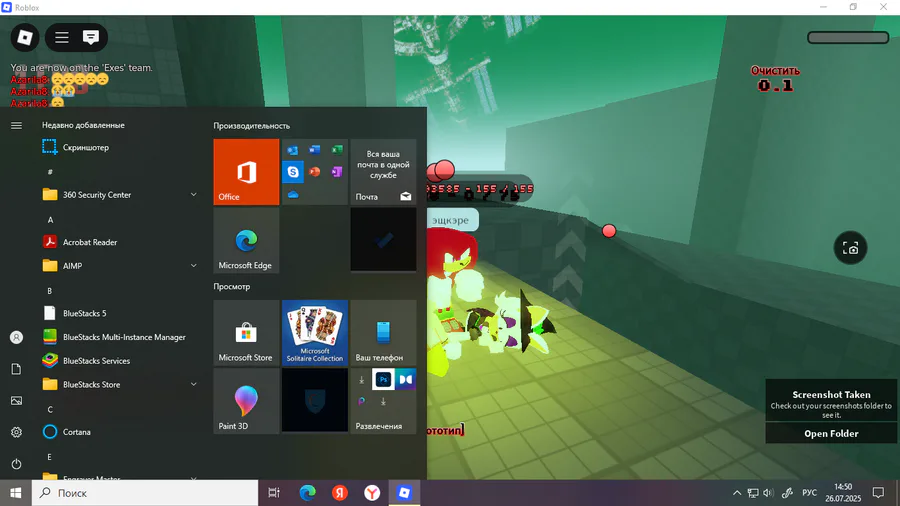Image resolution: width=900 pixels, height=506 pixels.
Task: Click the Поиск taskbar search box
Action: point(145,493)
